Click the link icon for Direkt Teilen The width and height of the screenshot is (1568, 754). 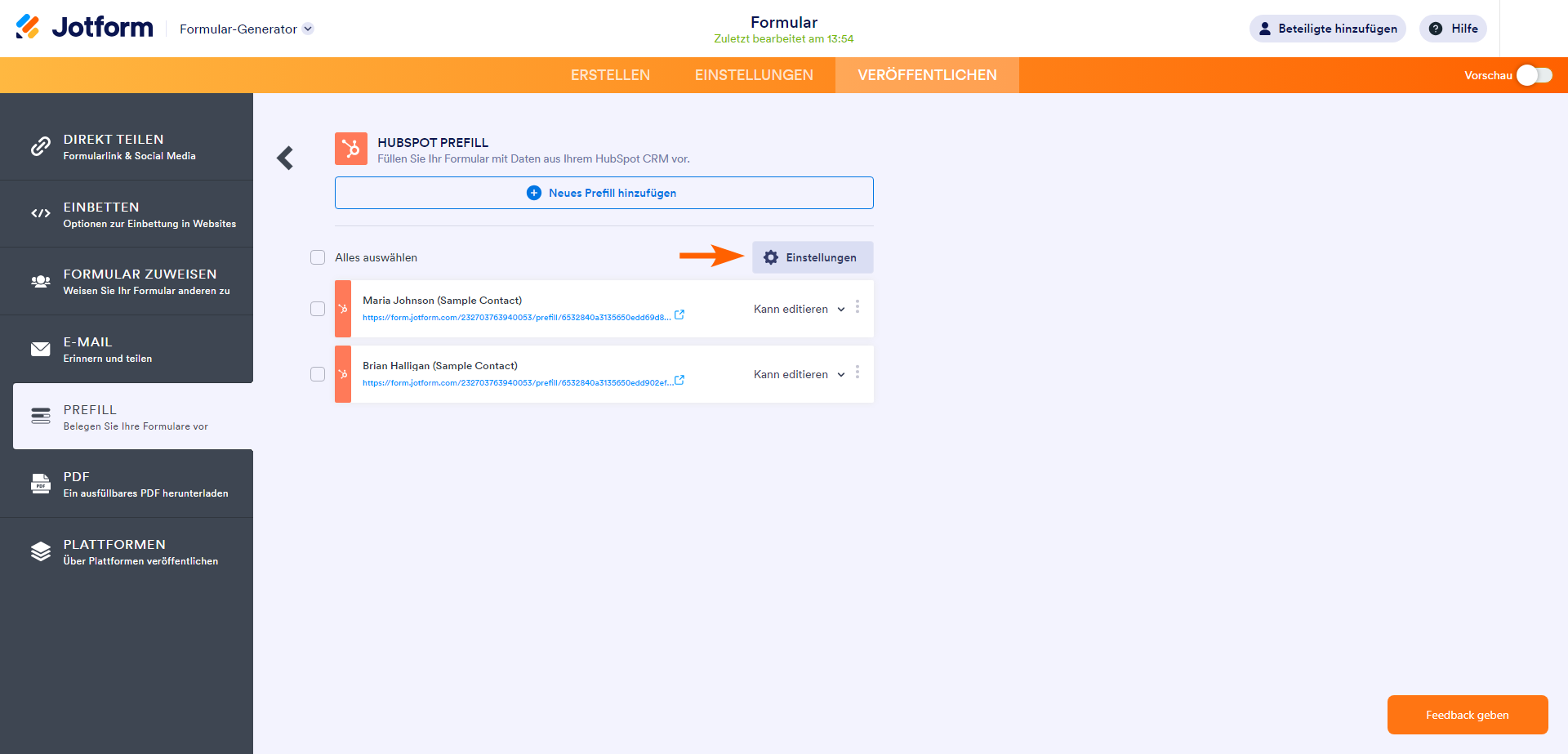click(x=41, y=146)
